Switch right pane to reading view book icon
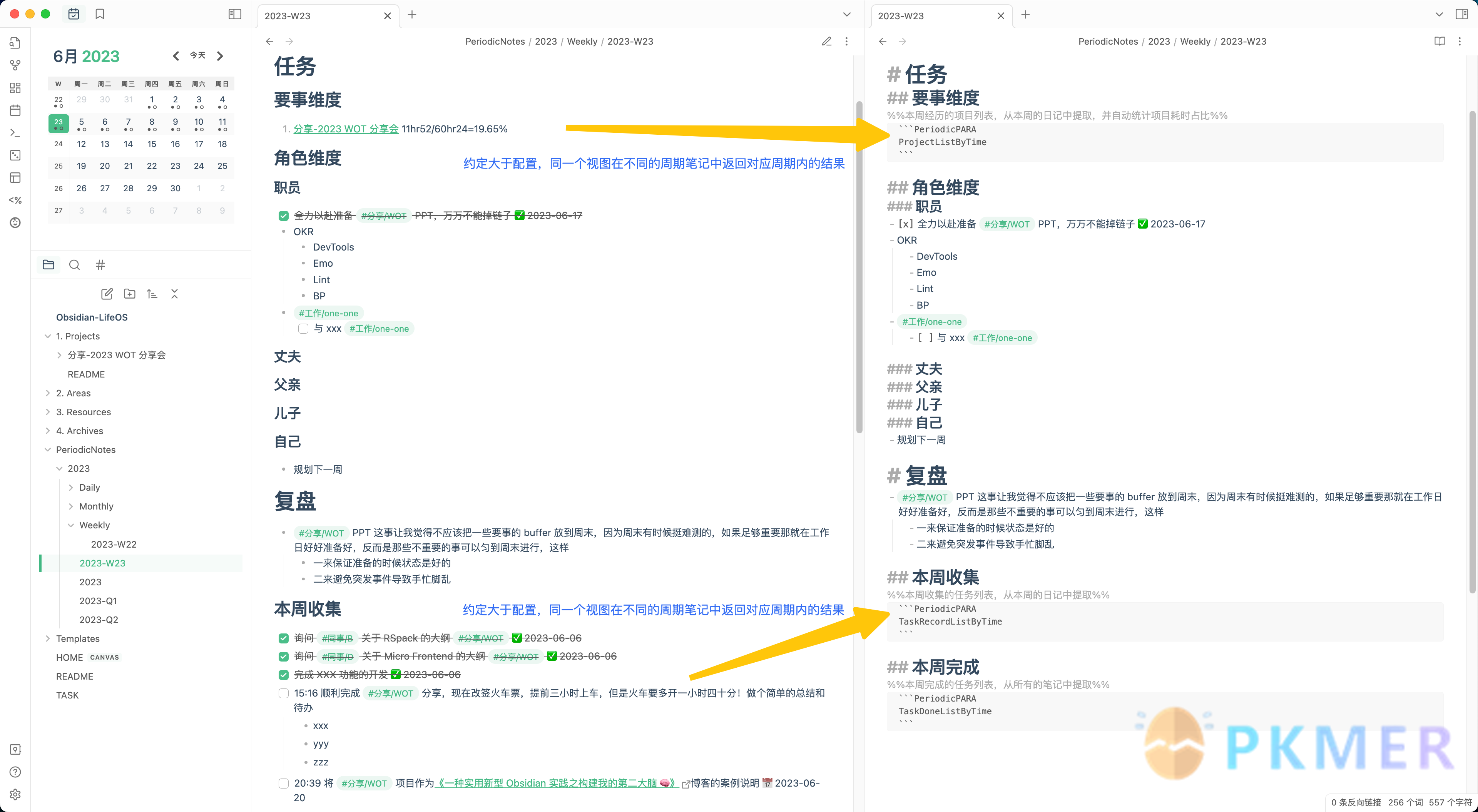 click(x=1440, y=41)
